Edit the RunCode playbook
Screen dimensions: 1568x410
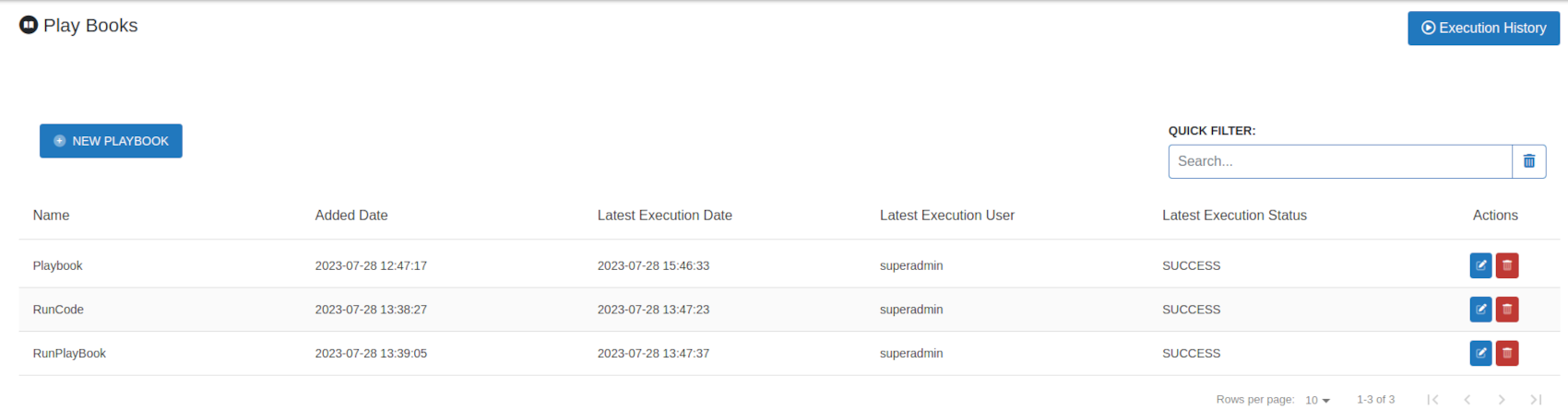[x=1480, y=310]
